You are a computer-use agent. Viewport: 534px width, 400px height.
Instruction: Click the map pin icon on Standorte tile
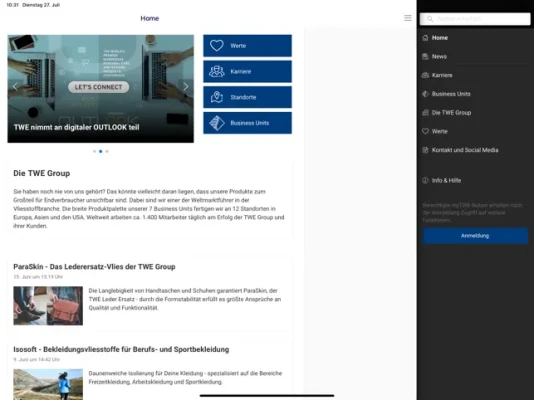click(217, 97)
